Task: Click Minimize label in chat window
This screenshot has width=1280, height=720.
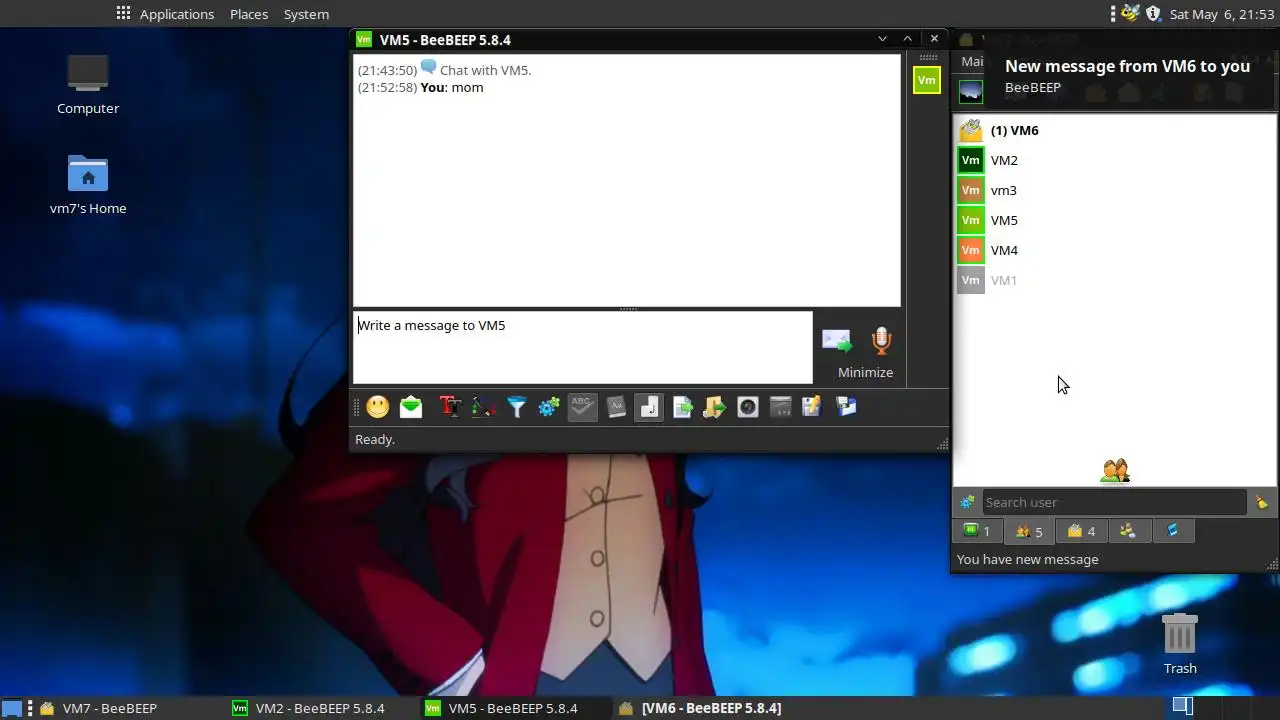Action: [x=865, y=372]
